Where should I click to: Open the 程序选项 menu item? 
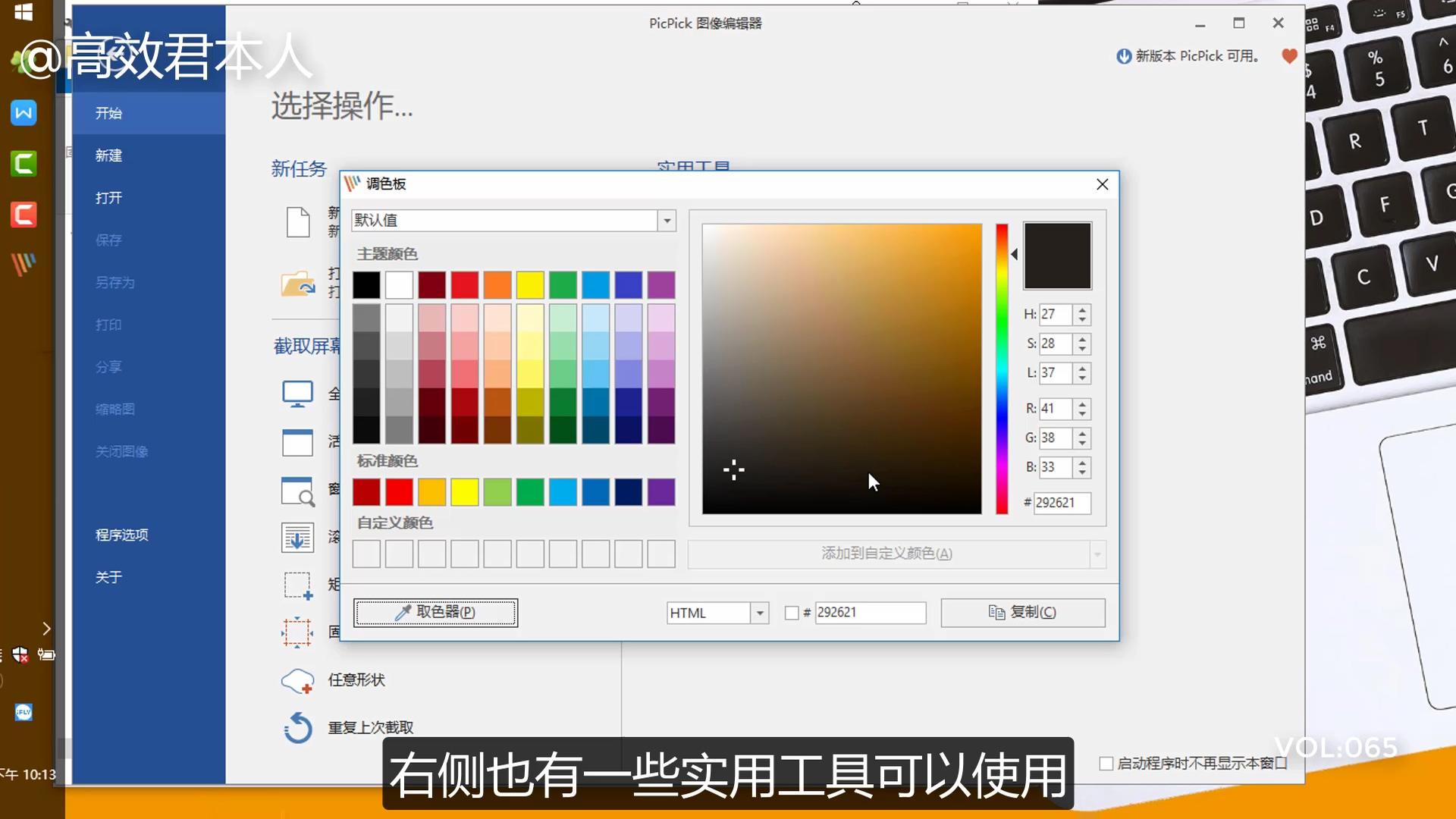point(149,535)
